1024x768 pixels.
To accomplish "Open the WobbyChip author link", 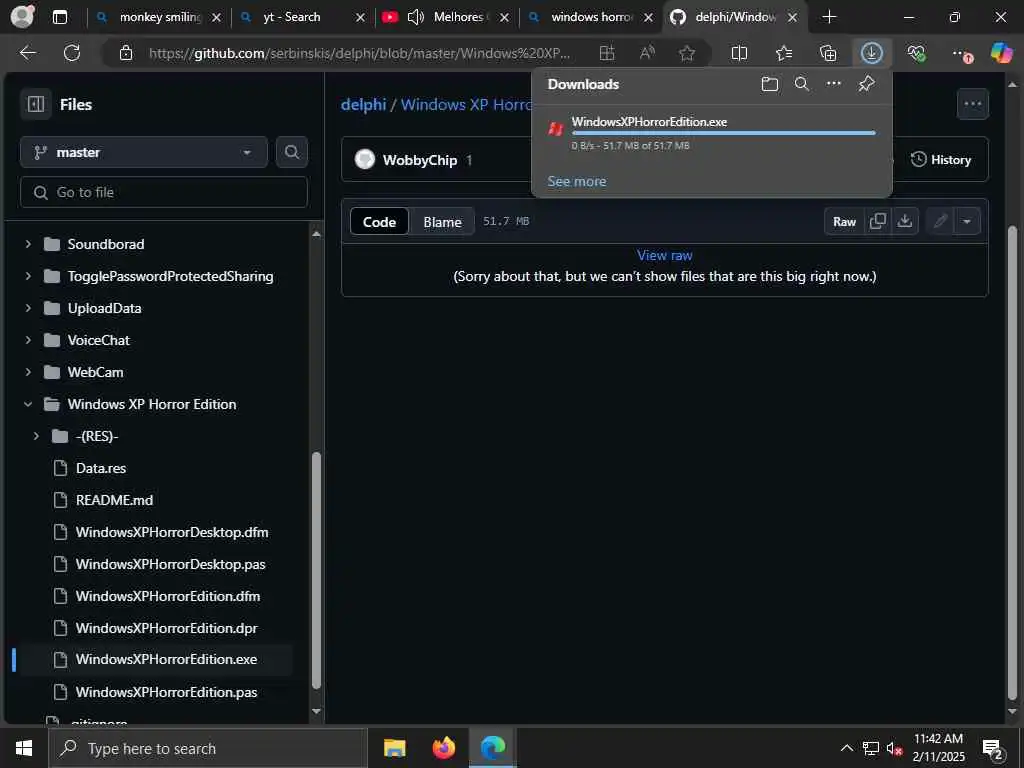I will pyautogui.click(x=420, y=160).
